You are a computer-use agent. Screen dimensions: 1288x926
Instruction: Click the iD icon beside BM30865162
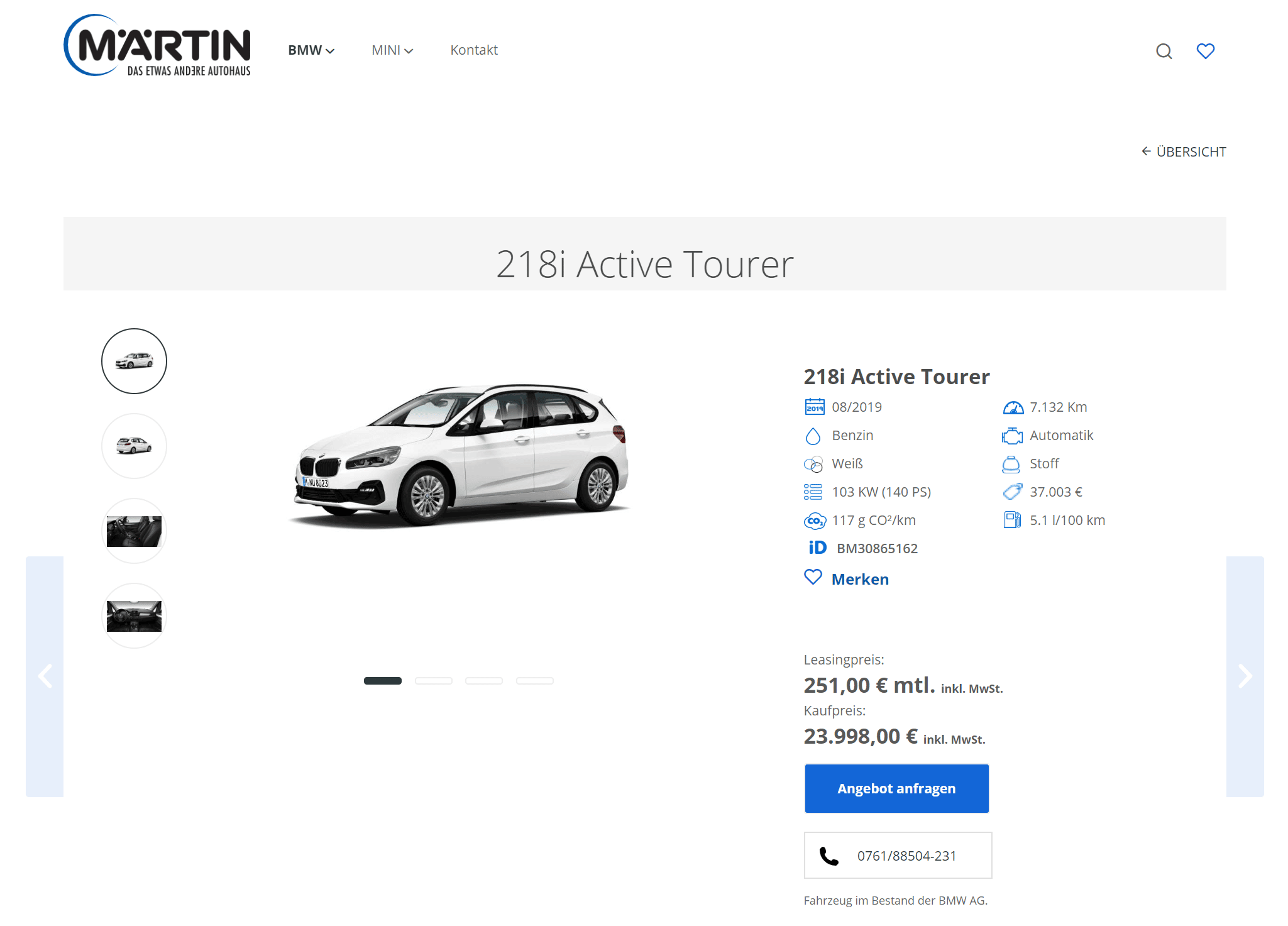pyautogui.click(x=817, y=548)
